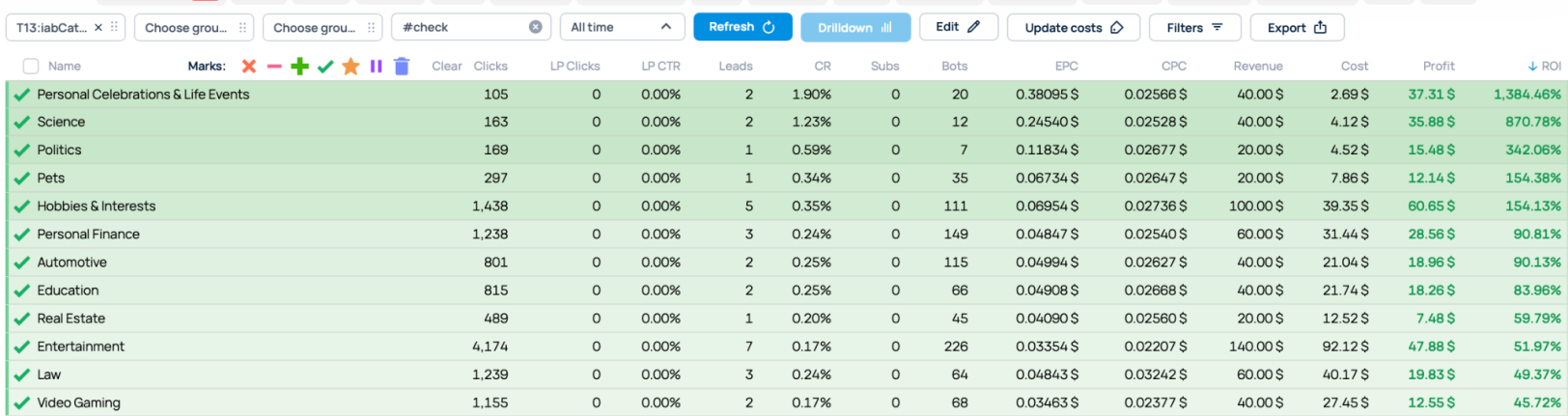Apply the pink minus mark
This screenshot has height=416, width=1568.
274,67
